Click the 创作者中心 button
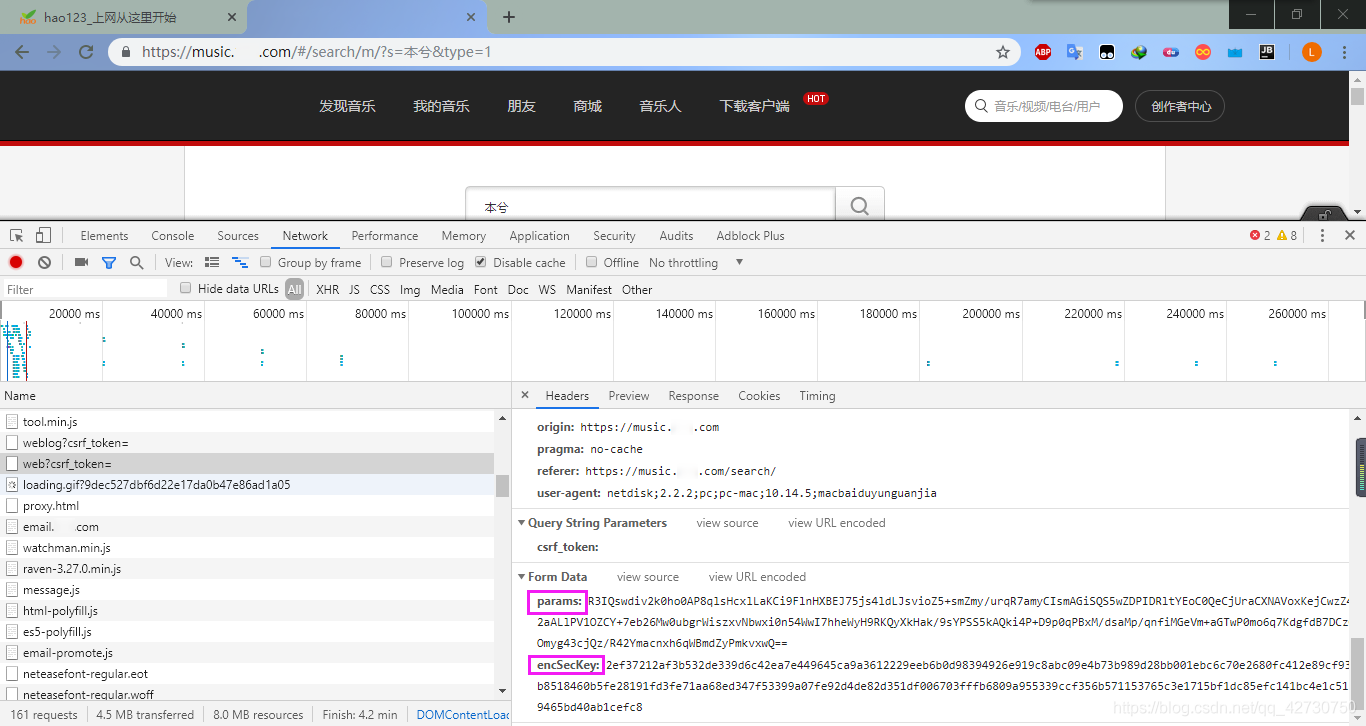Screen dimensions: 1366x726 [x=1180, y=106]
